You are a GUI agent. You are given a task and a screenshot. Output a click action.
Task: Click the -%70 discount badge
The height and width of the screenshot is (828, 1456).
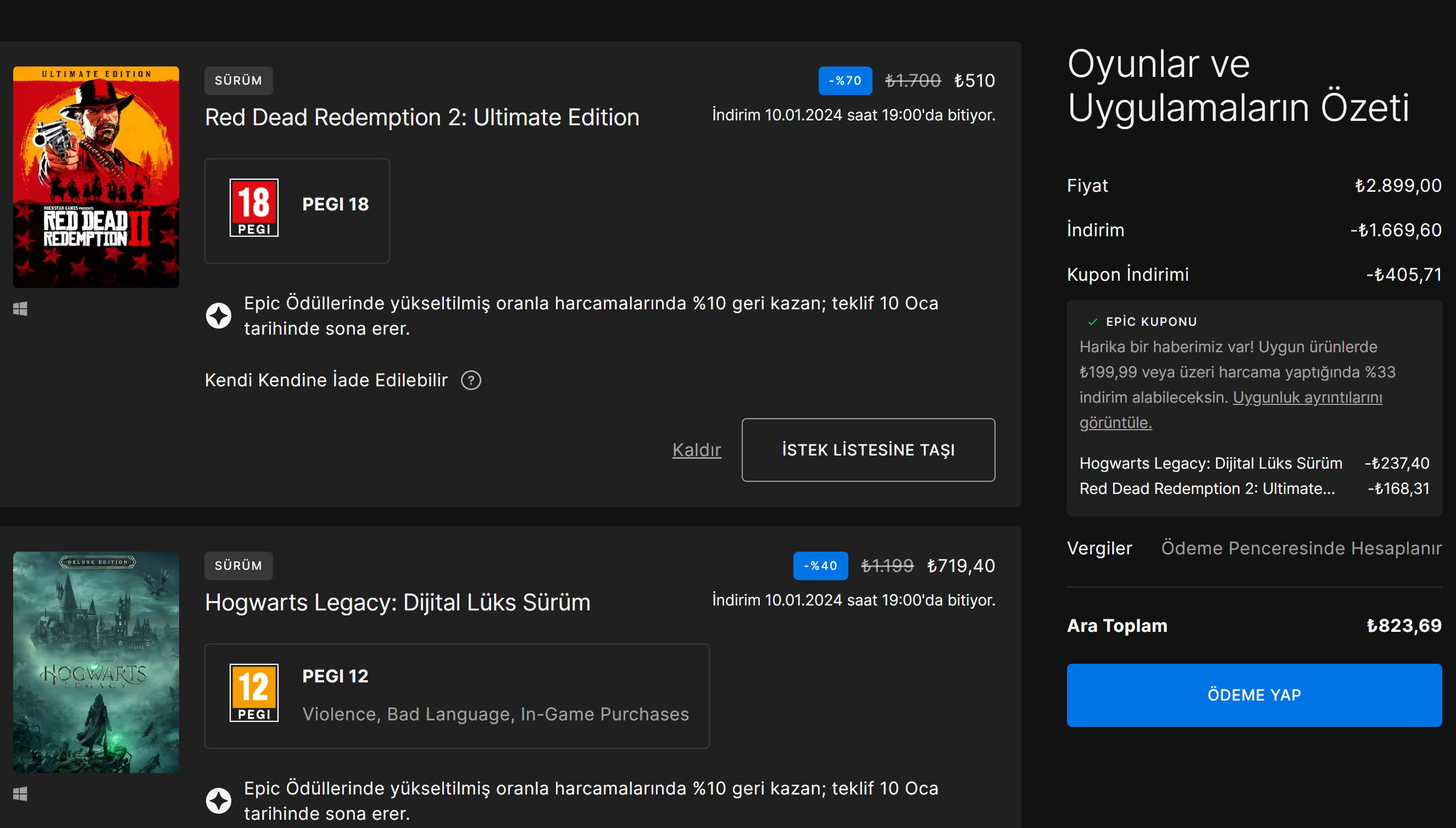tap(846, 81)
